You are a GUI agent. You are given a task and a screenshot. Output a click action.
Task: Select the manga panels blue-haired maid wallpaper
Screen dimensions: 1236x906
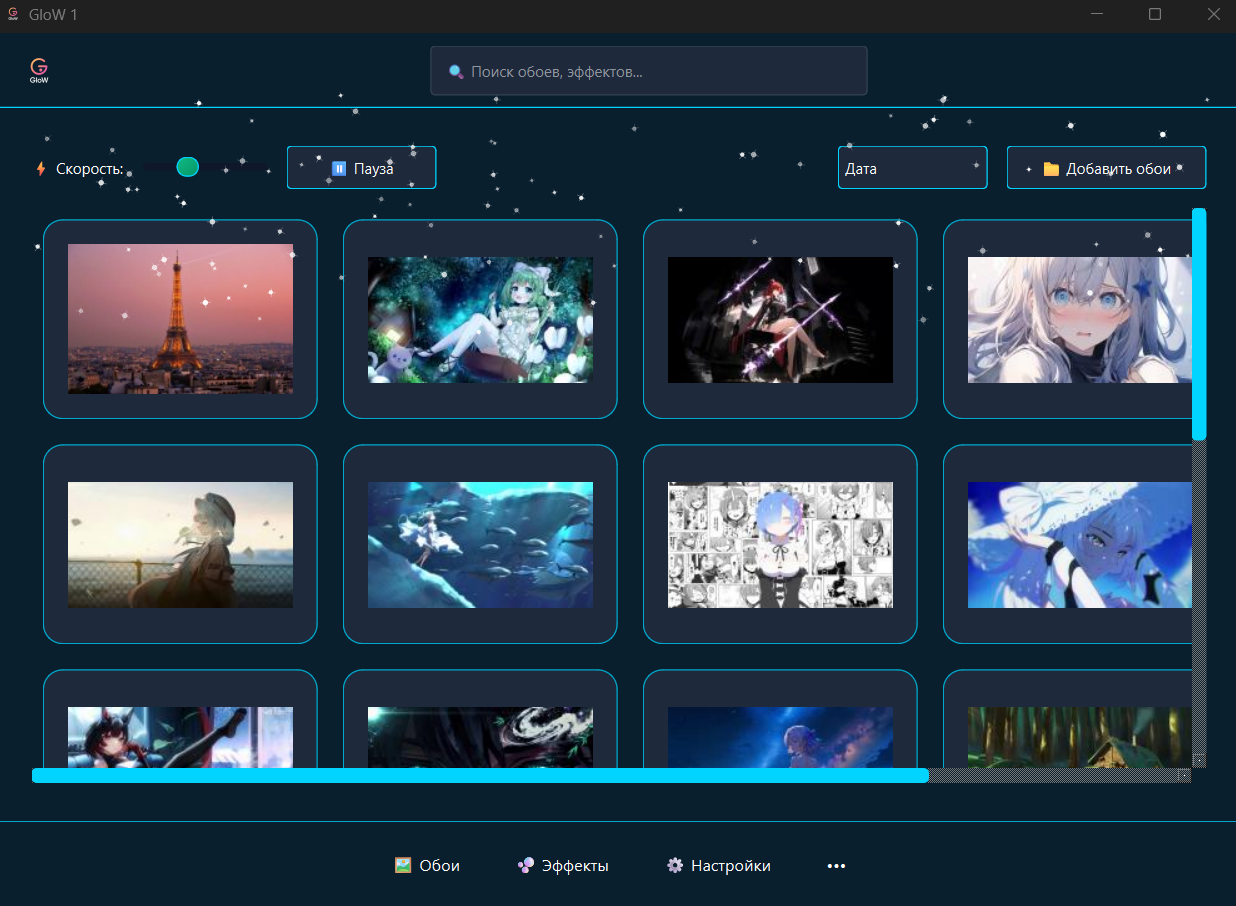tap(780, 544)
